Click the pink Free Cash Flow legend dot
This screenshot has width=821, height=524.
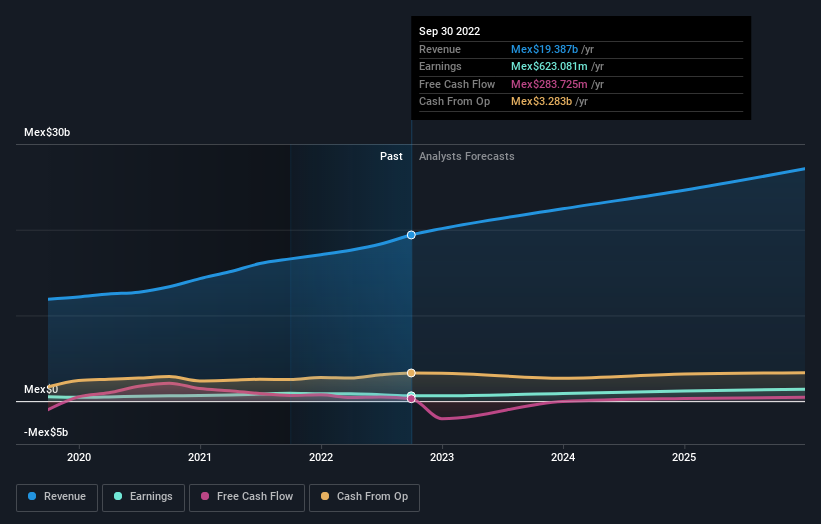point(205,496)
